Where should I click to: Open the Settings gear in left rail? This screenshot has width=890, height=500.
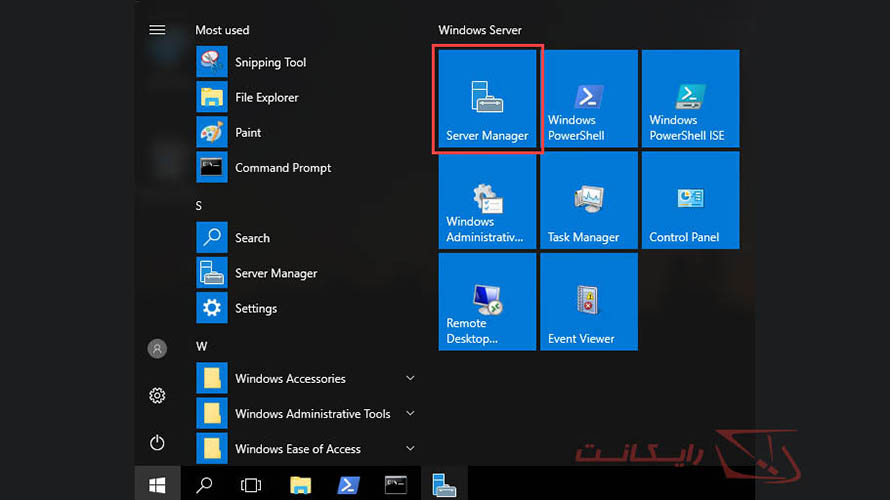pyautogui.click(x=157, y=396)
